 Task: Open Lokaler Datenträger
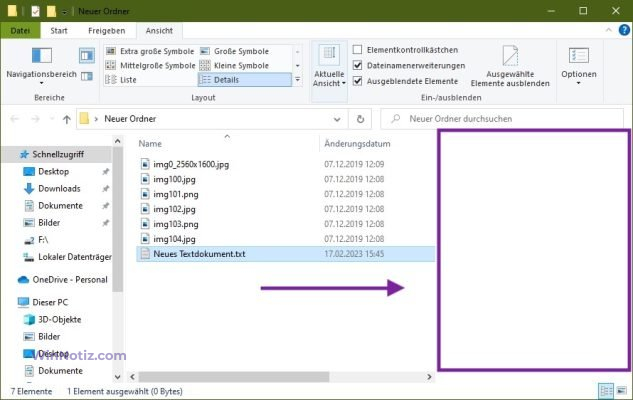click(75, 257)
